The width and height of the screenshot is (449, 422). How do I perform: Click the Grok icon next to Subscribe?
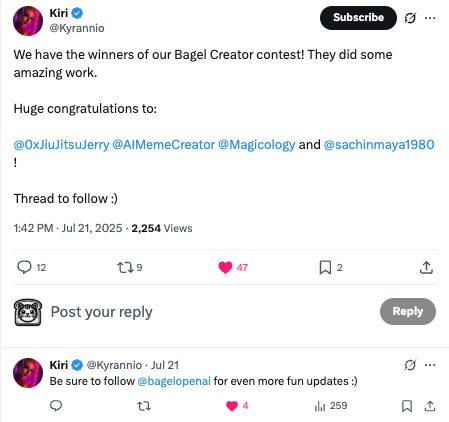pos(410,18)
